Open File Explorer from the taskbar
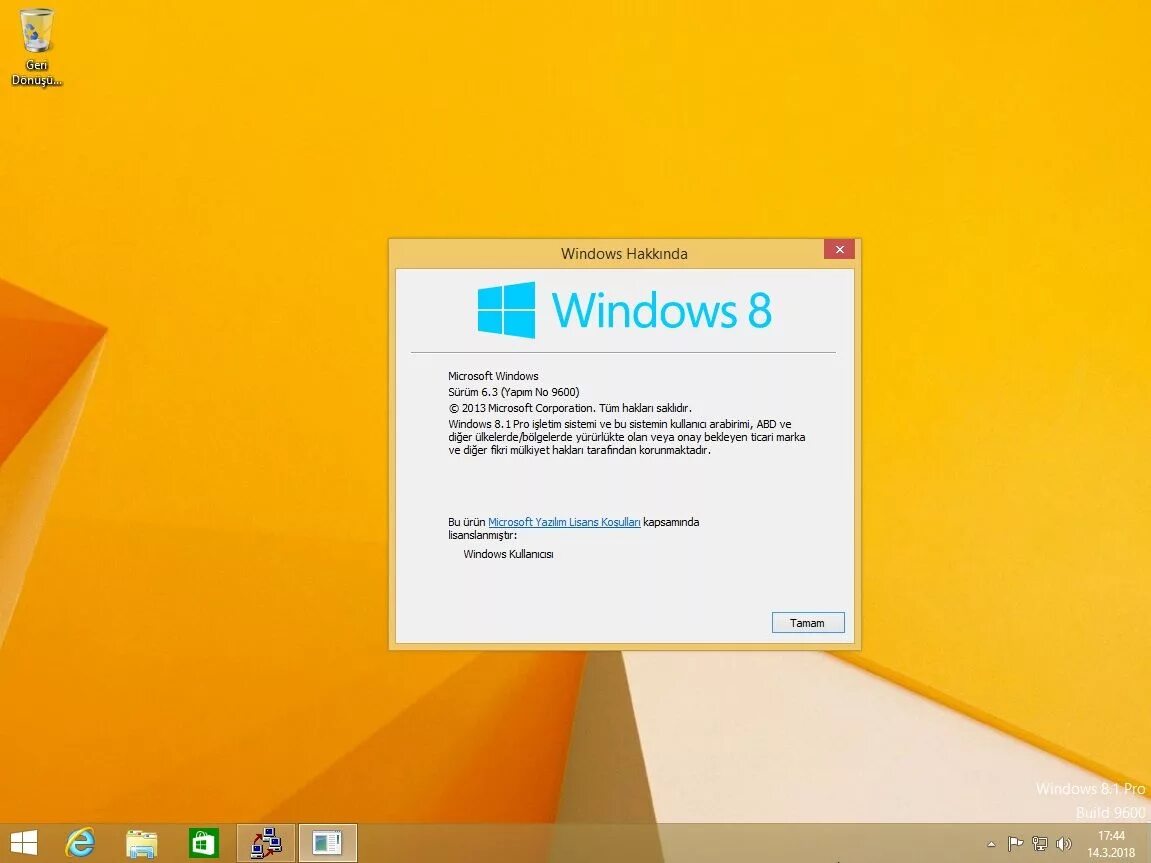 (x=142, y=843)
